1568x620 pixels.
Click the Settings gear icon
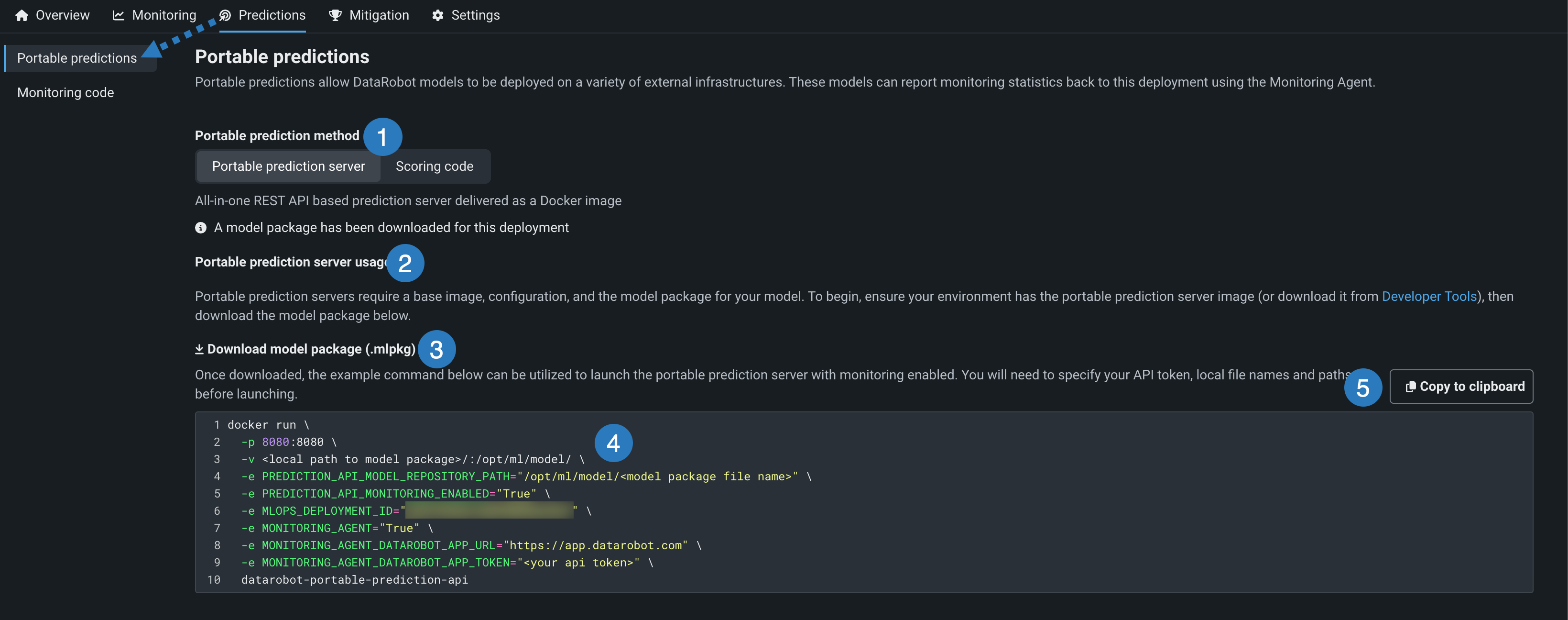tap(437, 15)
